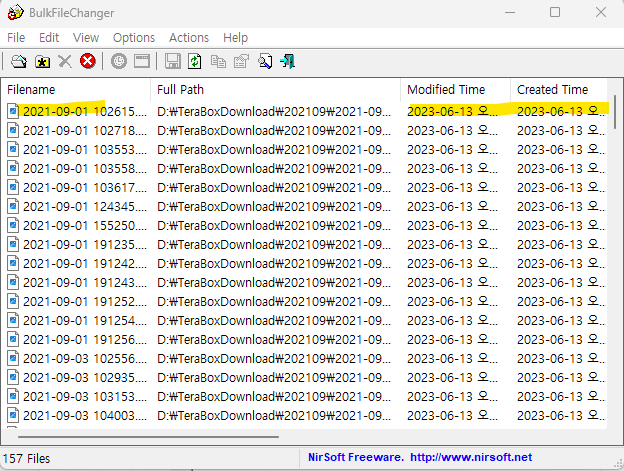This screenshot has height=471, width=624.
Task: Open Change Time/Attributes clock icon
Action: point(119,62)
